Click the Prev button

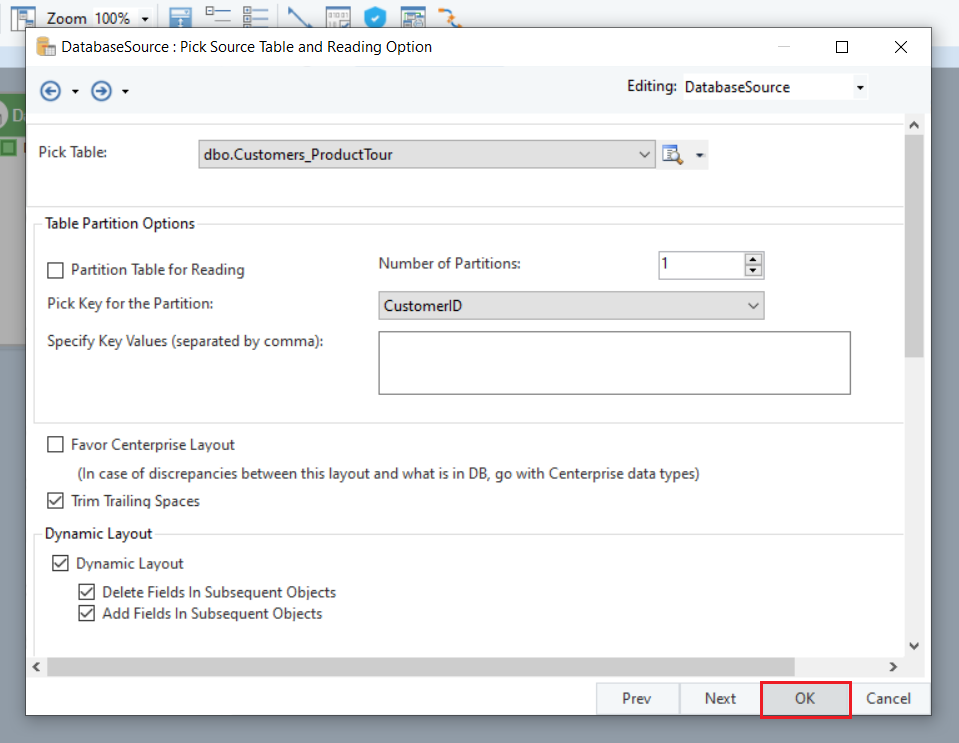pyautogui.click(x=637, y=698)
